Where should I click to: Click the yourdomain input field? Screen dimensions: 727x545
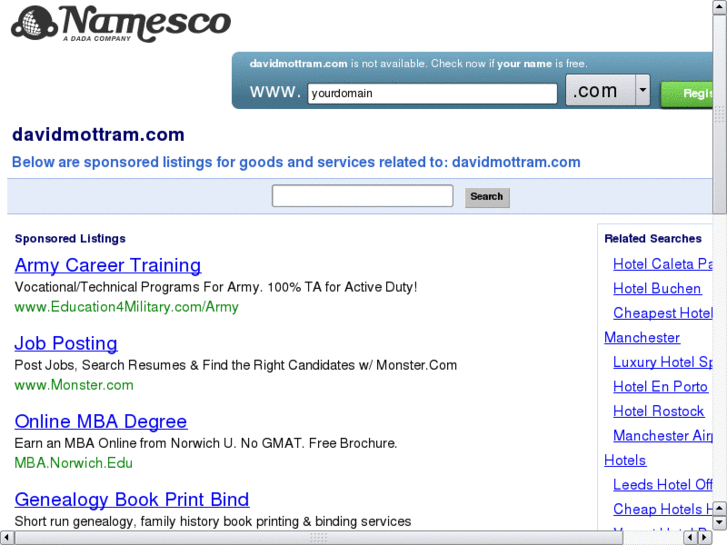(x=432, y=93)
